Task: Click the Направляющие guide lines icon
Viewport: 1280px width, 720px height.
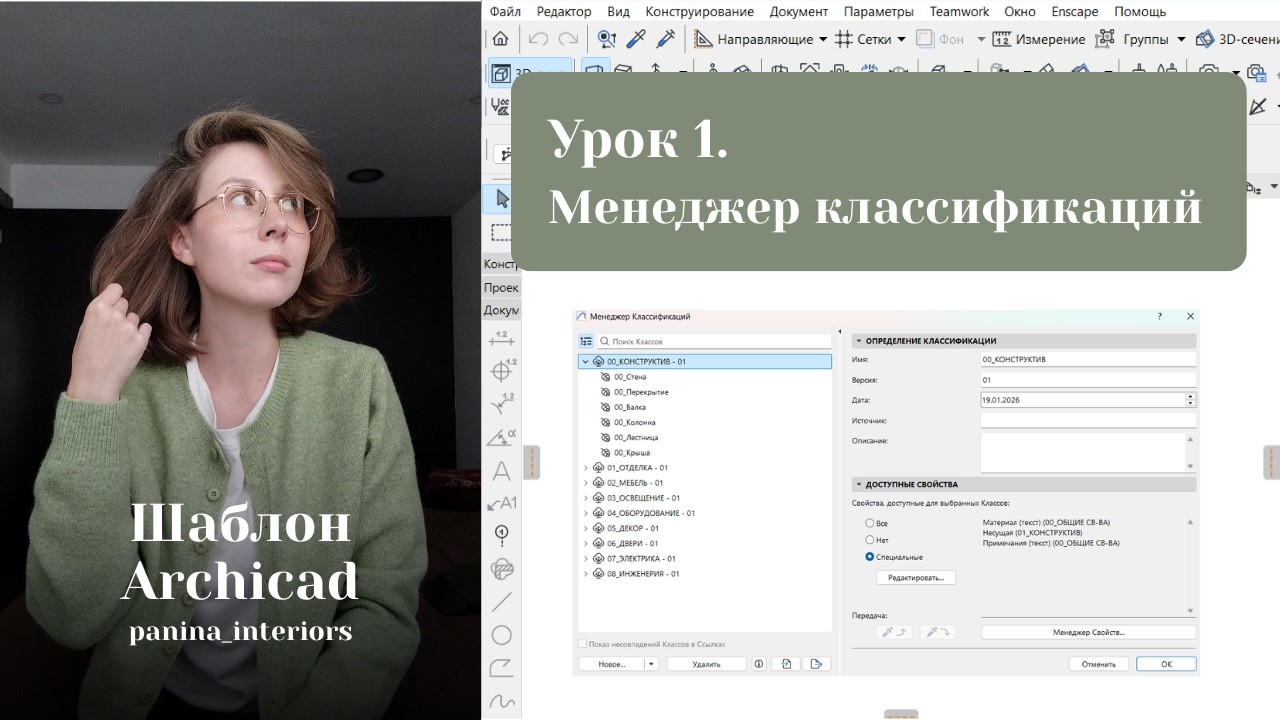Action: coord(703,39)
